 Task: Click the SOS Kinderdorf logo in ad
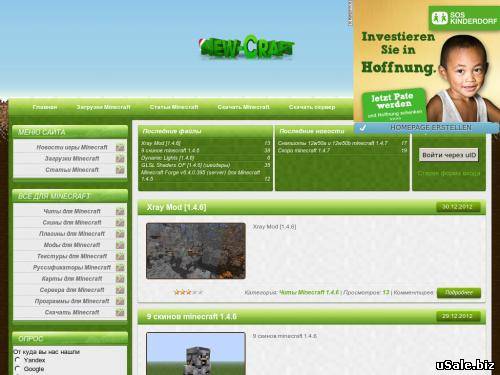click(x=464, y=18)
